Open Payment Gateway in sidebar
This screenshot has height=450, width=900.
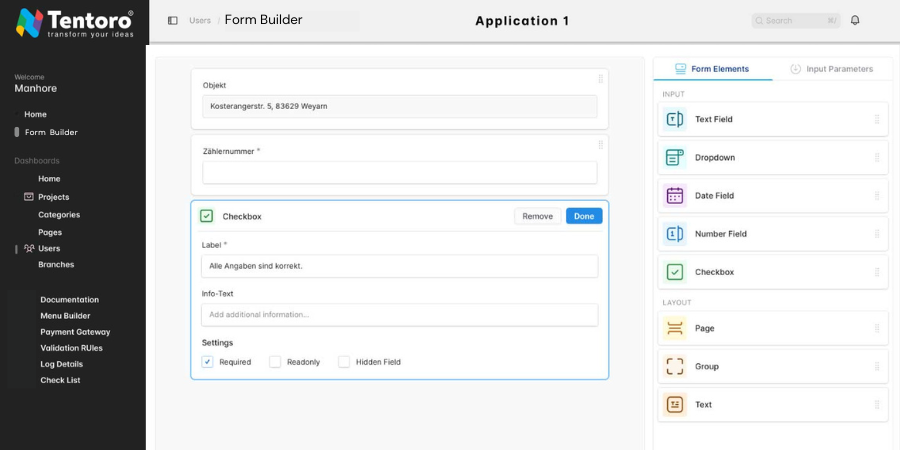tap(75, 332)
